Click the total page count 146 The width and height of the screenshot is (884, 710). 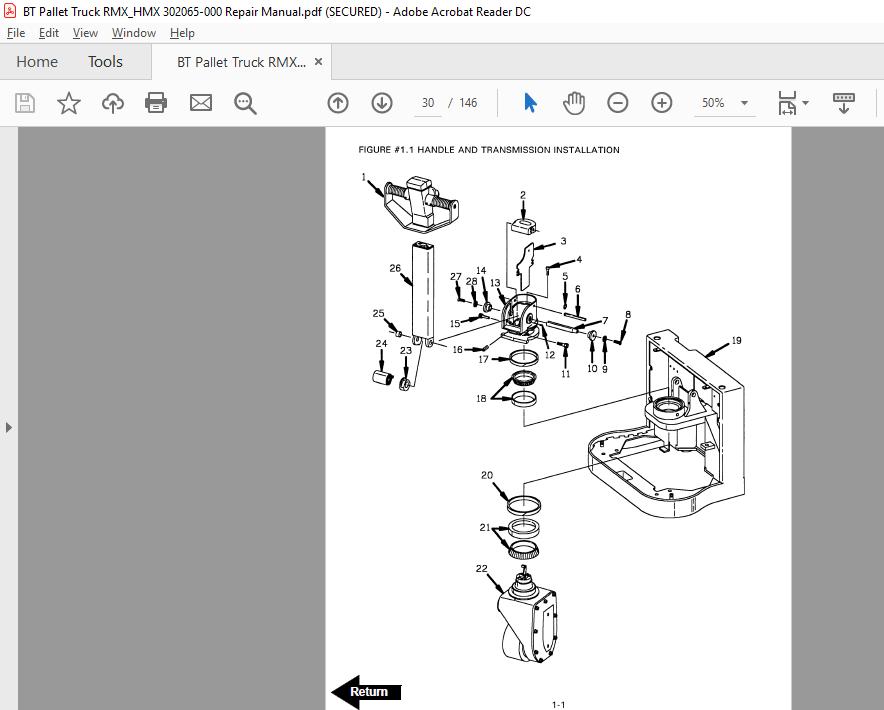click(x=468, y=103)
